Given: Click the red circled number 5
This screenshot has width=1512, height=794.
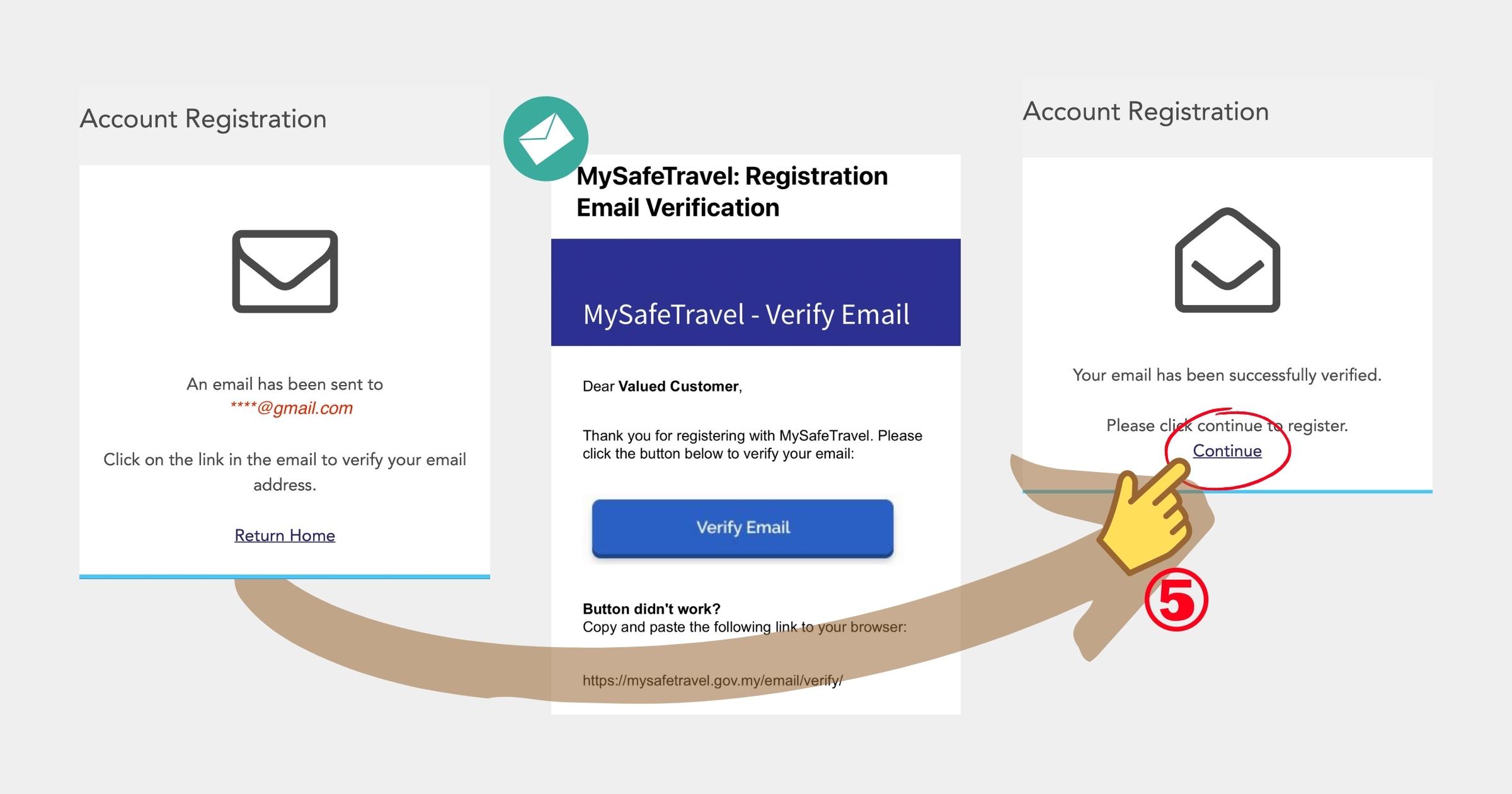Looking at the screenshot, I should tap(1176, 602).
